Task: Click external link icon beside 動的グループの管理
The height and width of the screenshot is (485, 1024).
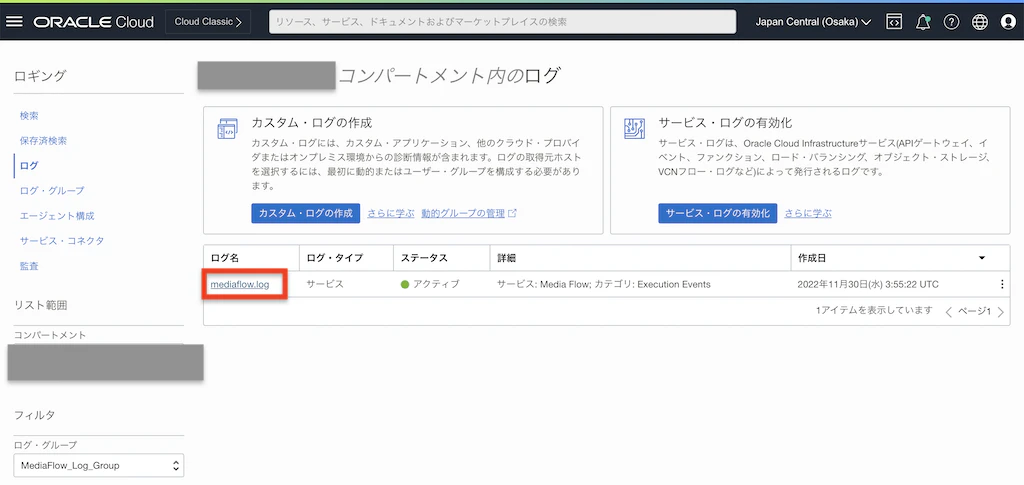Action: coord(513,213)
